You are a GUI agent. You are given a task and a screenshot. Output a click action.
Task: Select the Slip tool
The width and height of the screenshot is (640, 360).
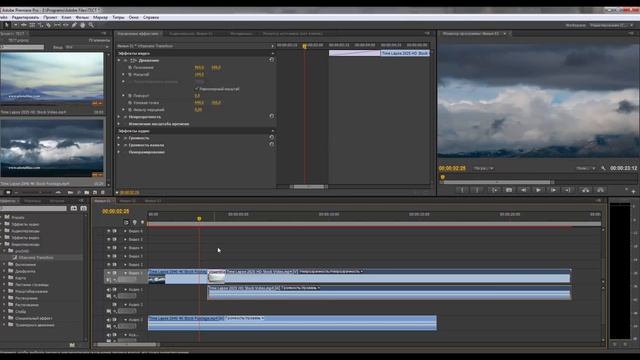pos(57,25)
